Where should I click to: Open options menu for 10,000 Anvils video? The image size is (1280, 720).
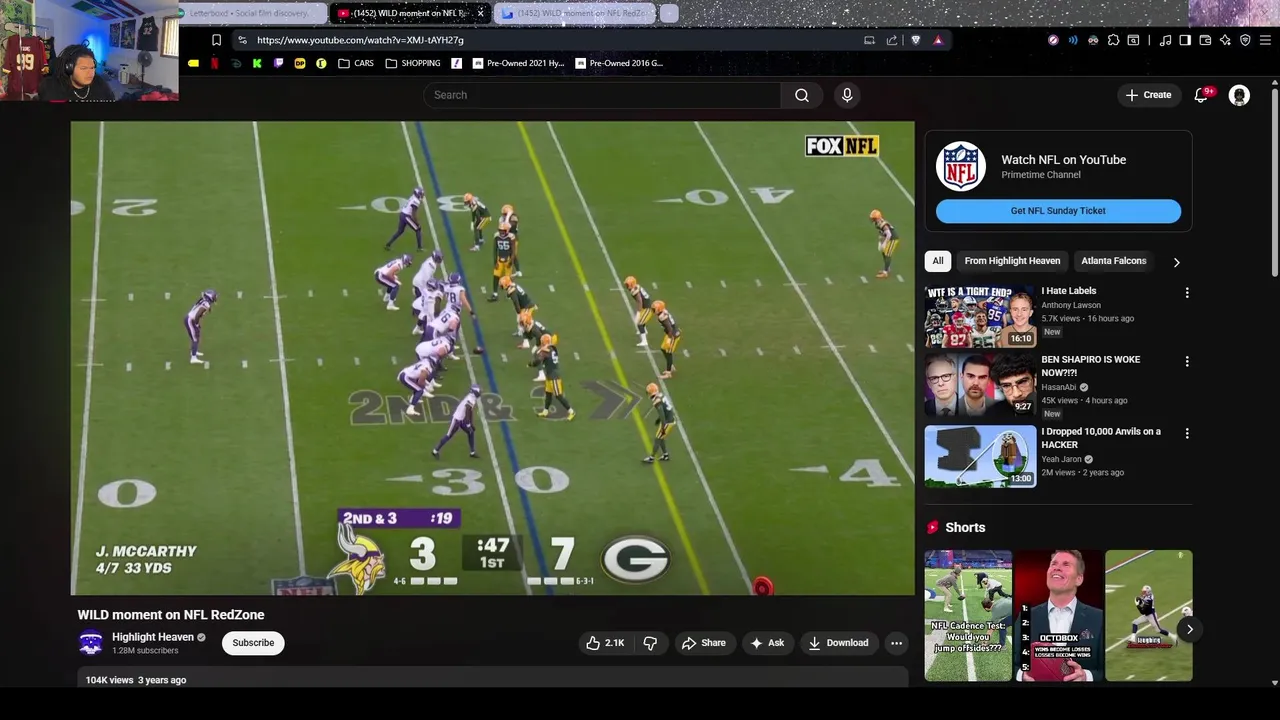click(x=1187, y=433)
